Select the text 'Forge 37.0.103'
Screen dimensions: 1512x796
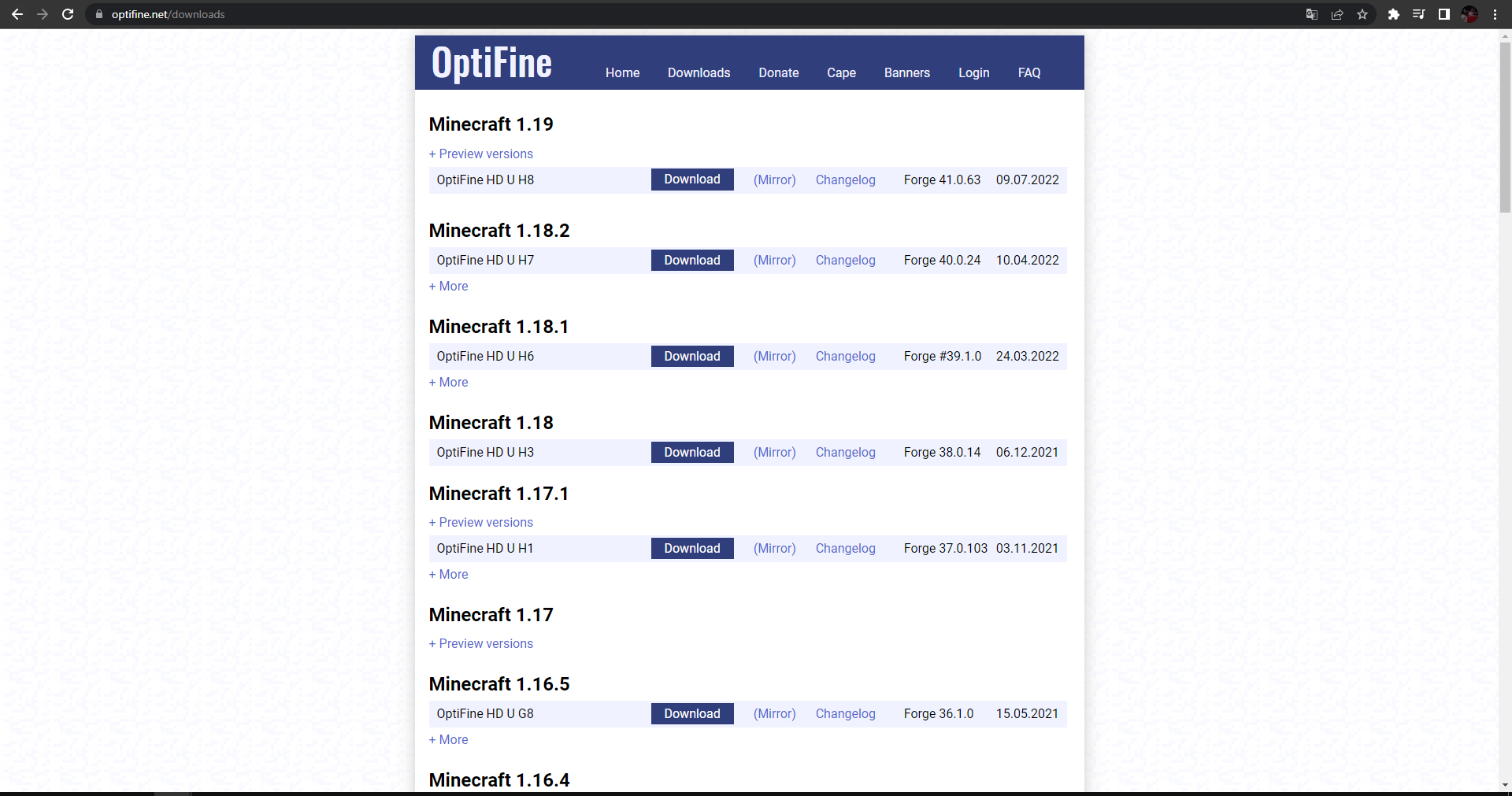tap(946, 548)
